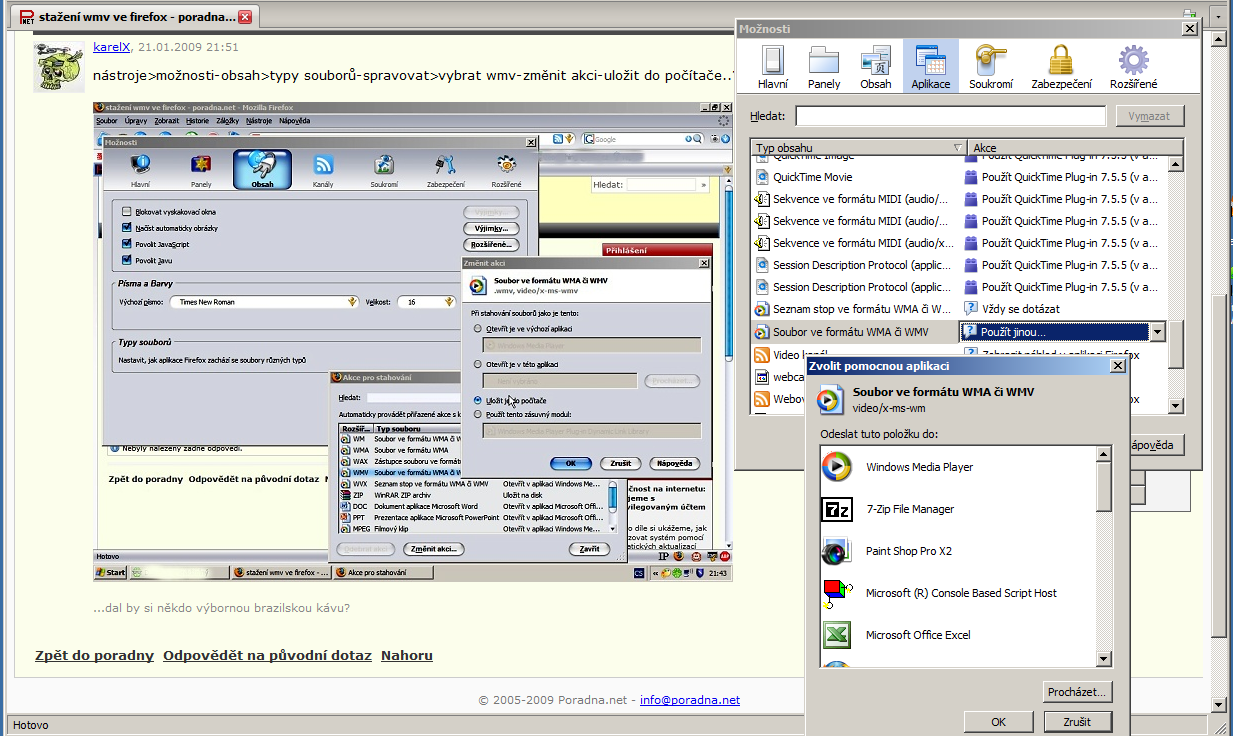The width and height of the screenshot is (1233, 736).
Task: Click the Procházet... browse button
Action: coord(1076,692)
